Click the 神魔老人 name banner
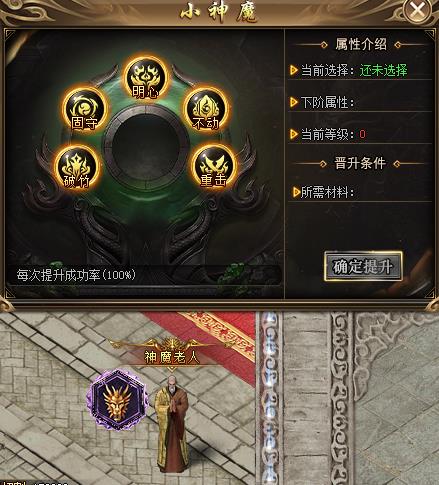This screenshot has width=439, height=485. (172, 356)
